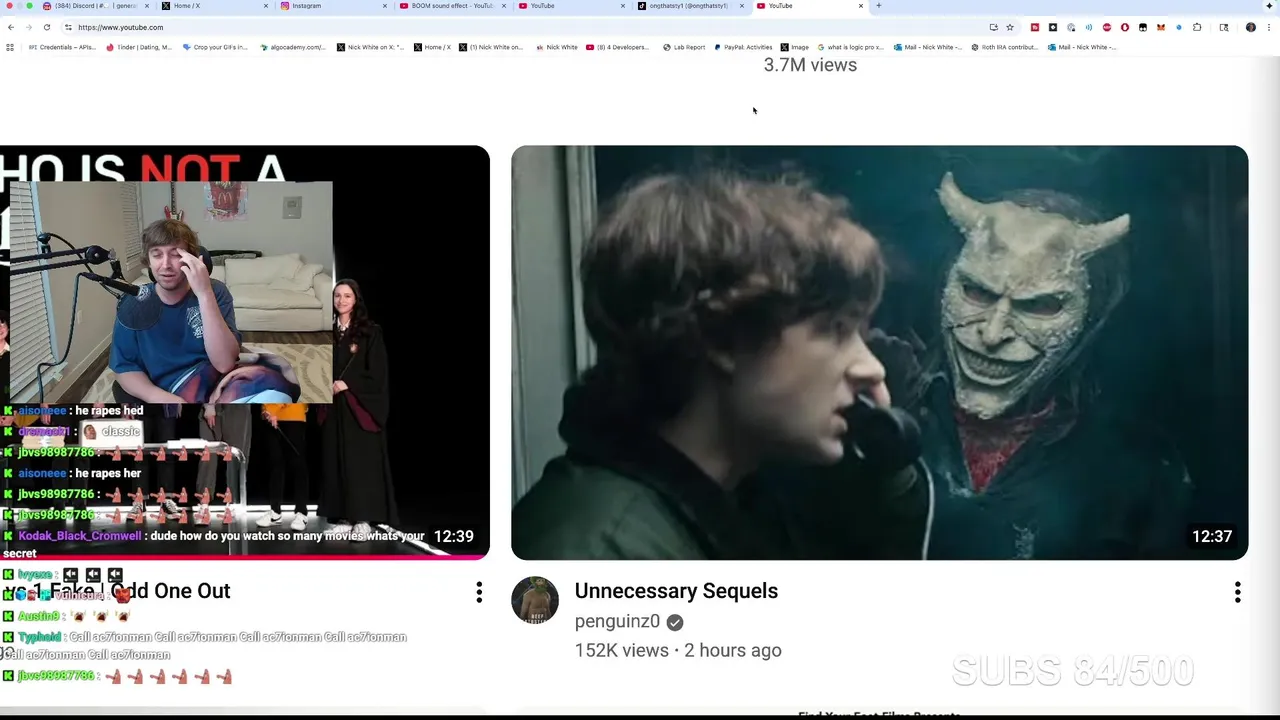
Task: Open a new browser tab
Action: click(878, 6)
